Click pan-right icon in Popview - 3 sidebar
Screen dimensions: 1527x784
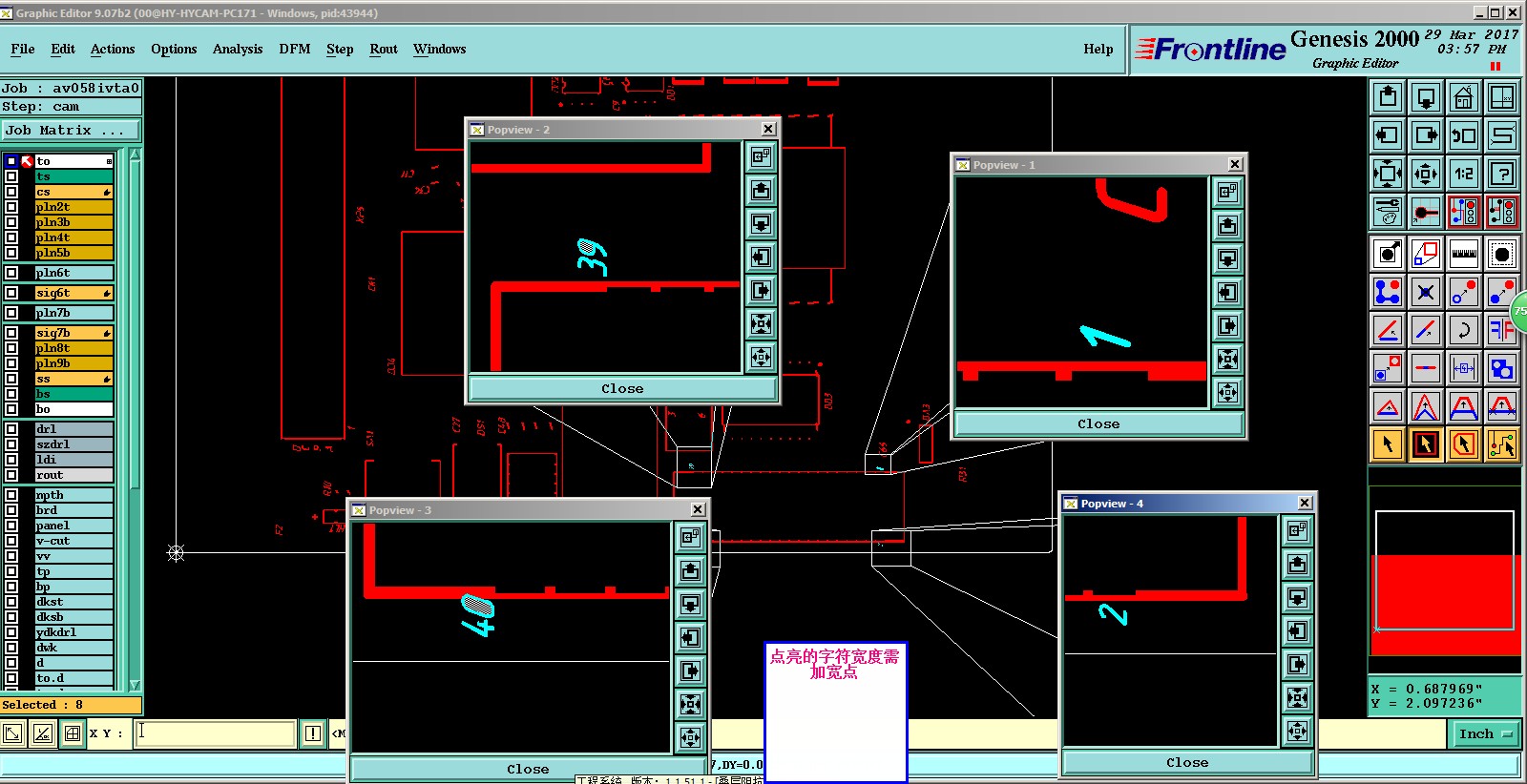[x=691, y=671]
